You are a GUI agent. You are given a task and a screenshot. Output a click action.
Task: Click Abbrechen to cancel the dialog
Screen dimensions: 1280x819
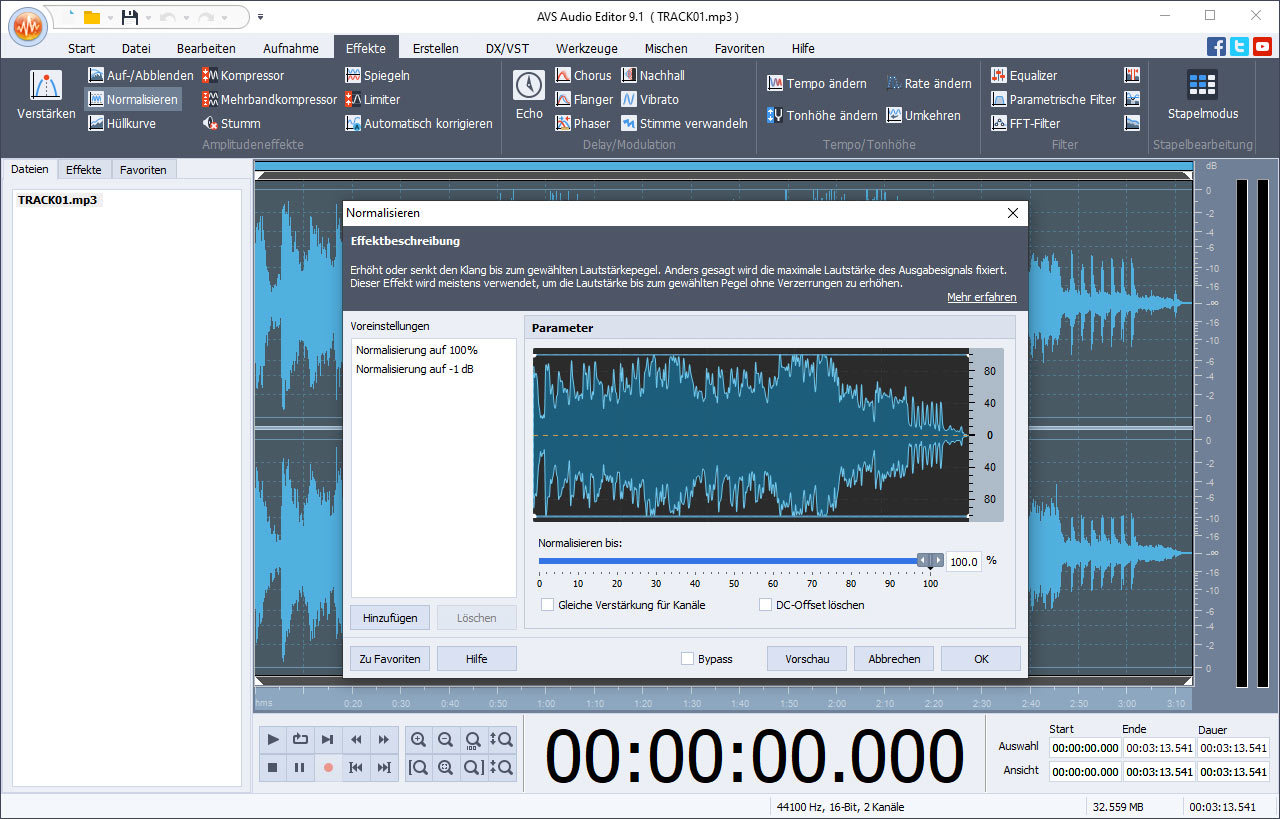(894, 659)
